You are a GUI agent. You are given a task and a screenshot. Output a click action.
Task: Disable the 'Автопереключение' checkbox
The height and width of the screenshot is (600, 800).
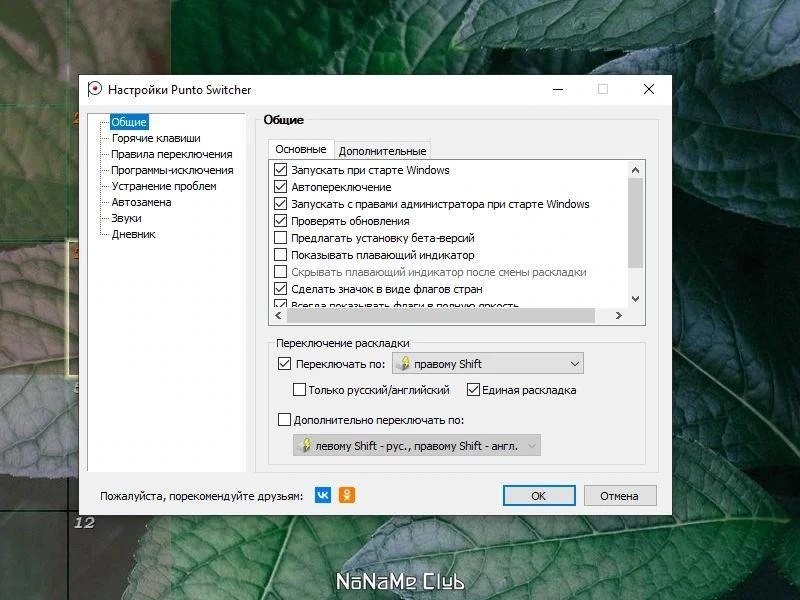tap(281, 187)
